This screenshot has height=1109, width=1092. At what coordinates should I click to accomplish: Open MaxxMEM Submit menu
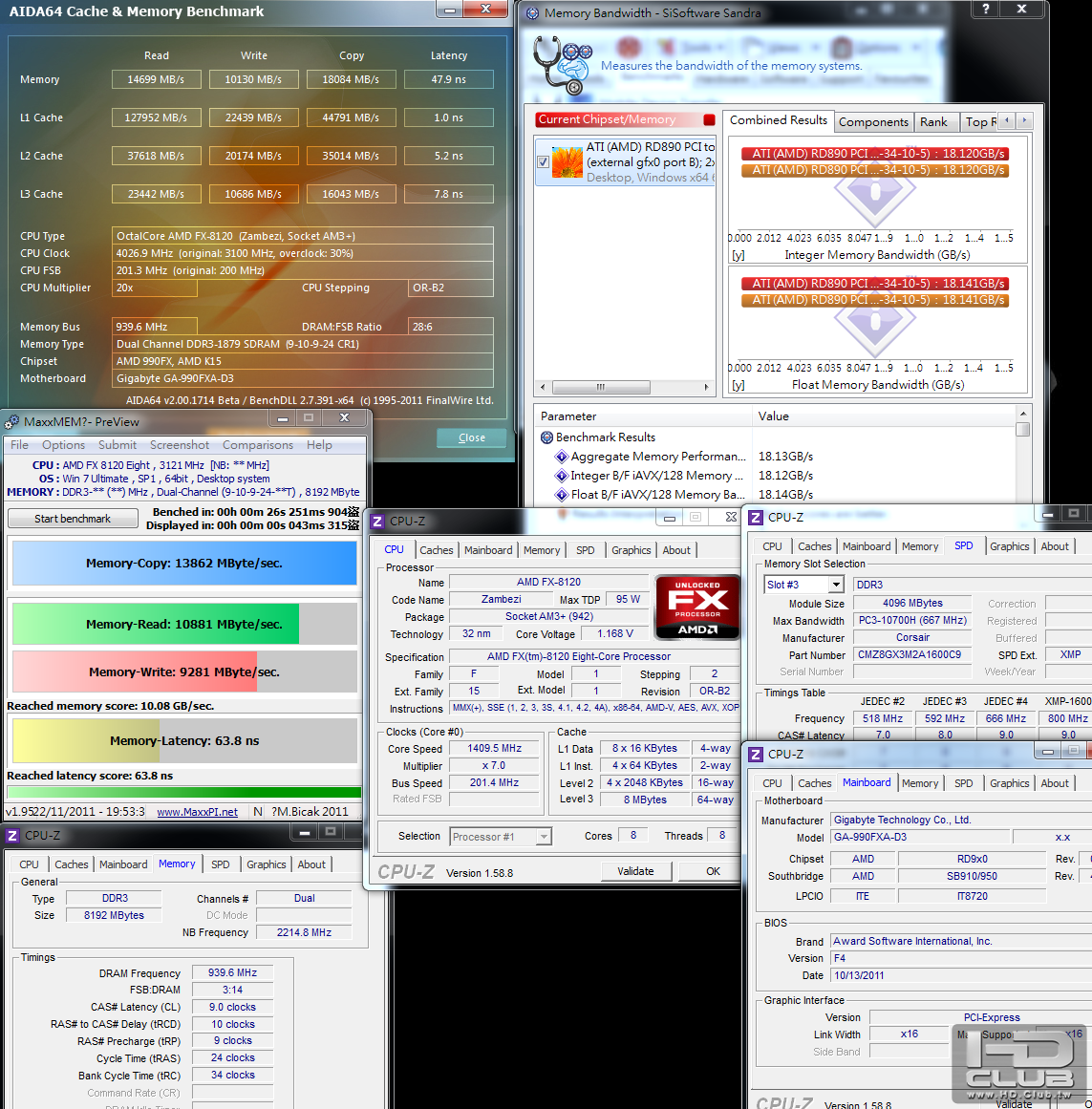coord(118,445)
